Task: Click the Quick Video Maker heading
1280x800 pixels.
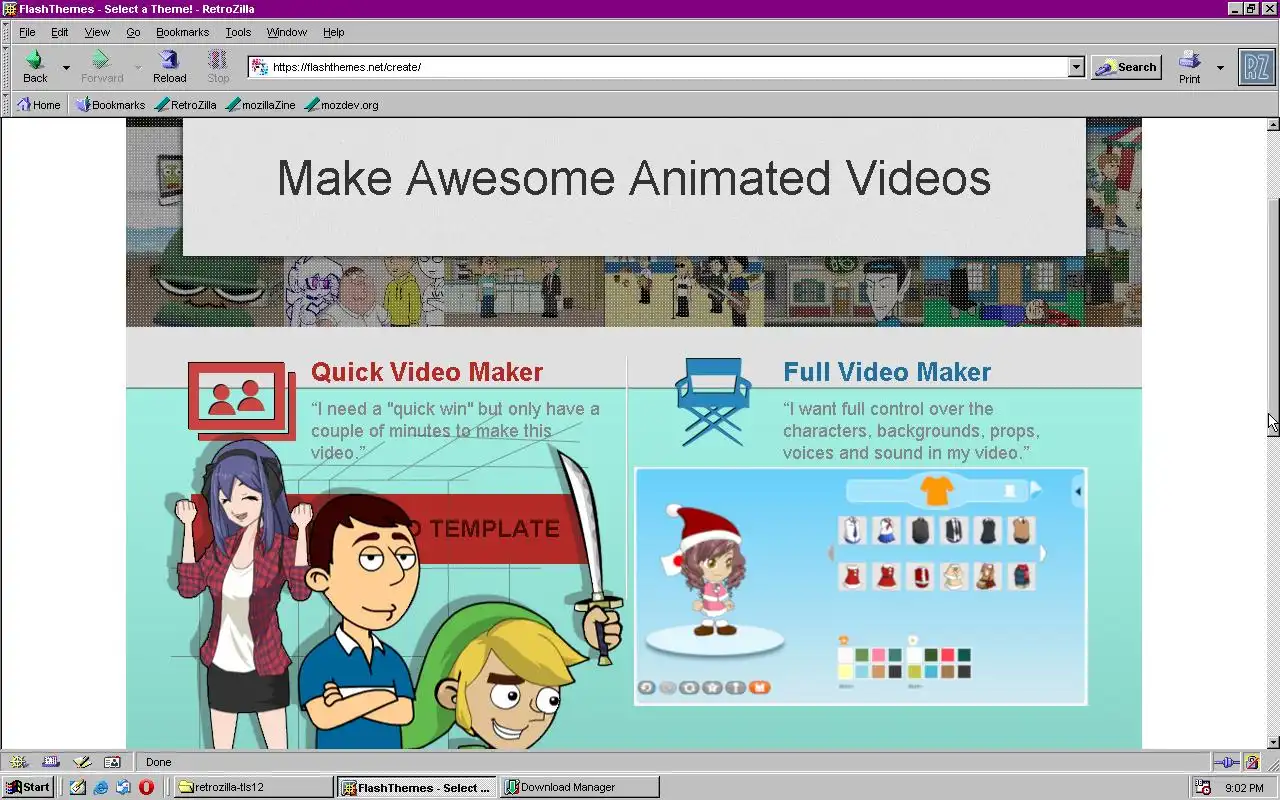Action: pos(427,372)
